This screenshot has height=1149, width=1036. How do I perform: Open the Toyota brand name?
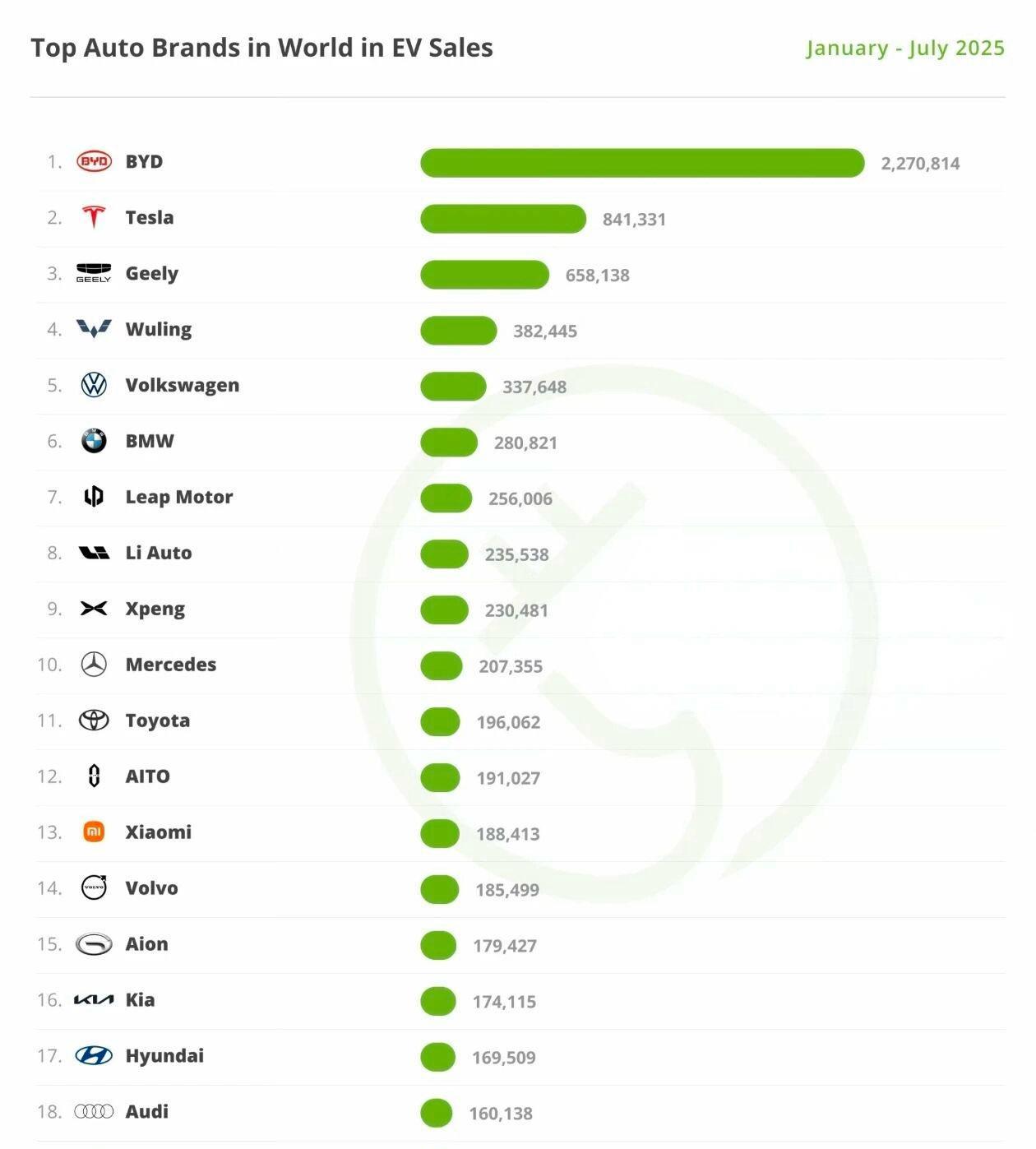click(158, 720)
